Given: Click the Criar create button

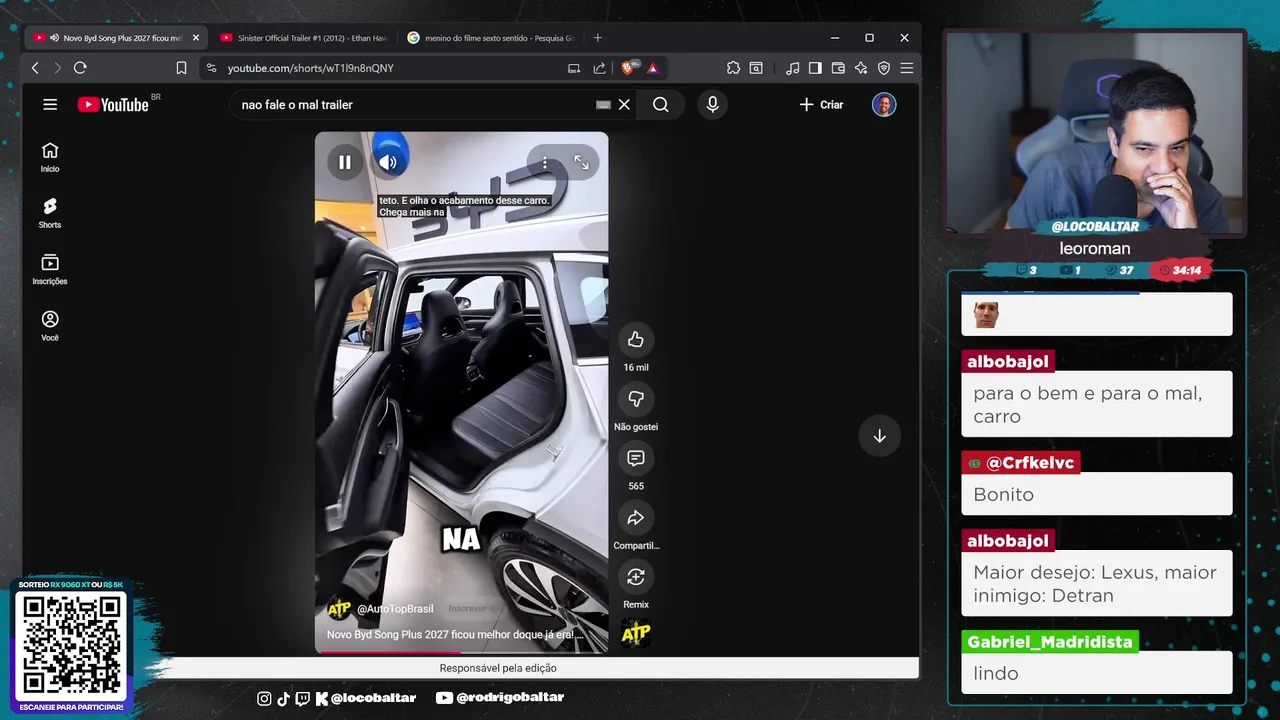Looking at the screenshot, I should coord(821,104).
